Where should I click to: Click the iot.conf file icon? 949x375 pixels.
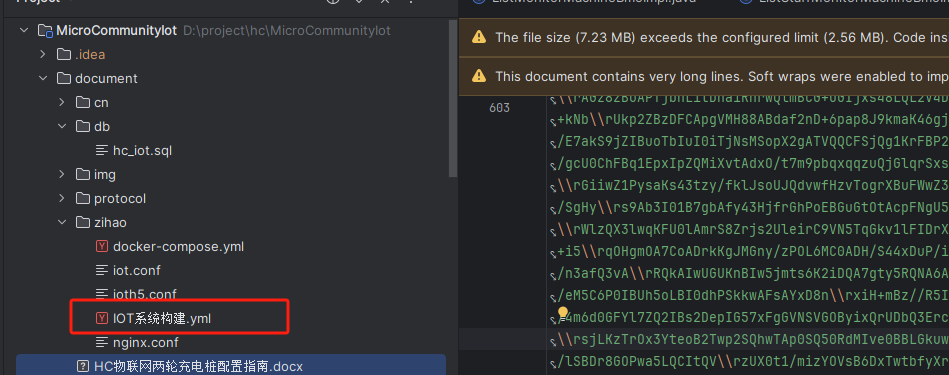102,270
